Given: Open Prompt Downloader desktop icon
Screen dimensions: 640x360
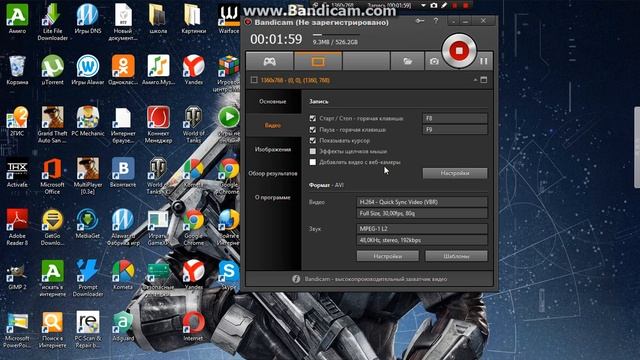Looking at the screenshot, I should tap(88, 279).
